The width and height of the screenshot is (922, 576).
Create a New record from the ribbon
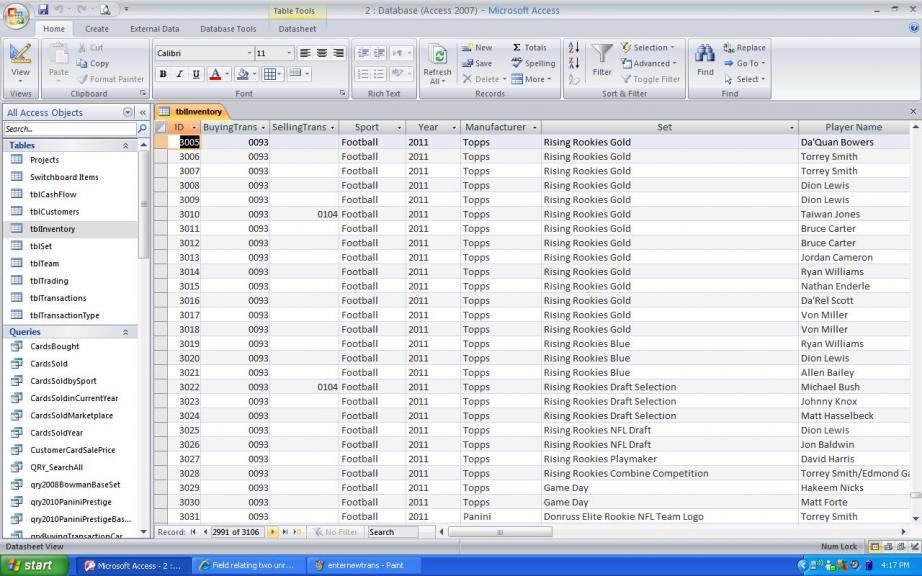click(477, 48)
